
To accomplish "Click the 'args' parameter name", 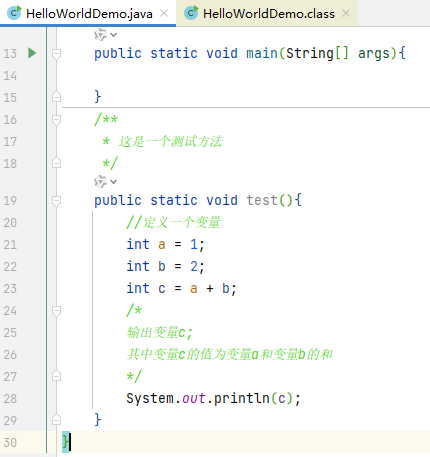I will pyautogui.click(x=374, y=54).
